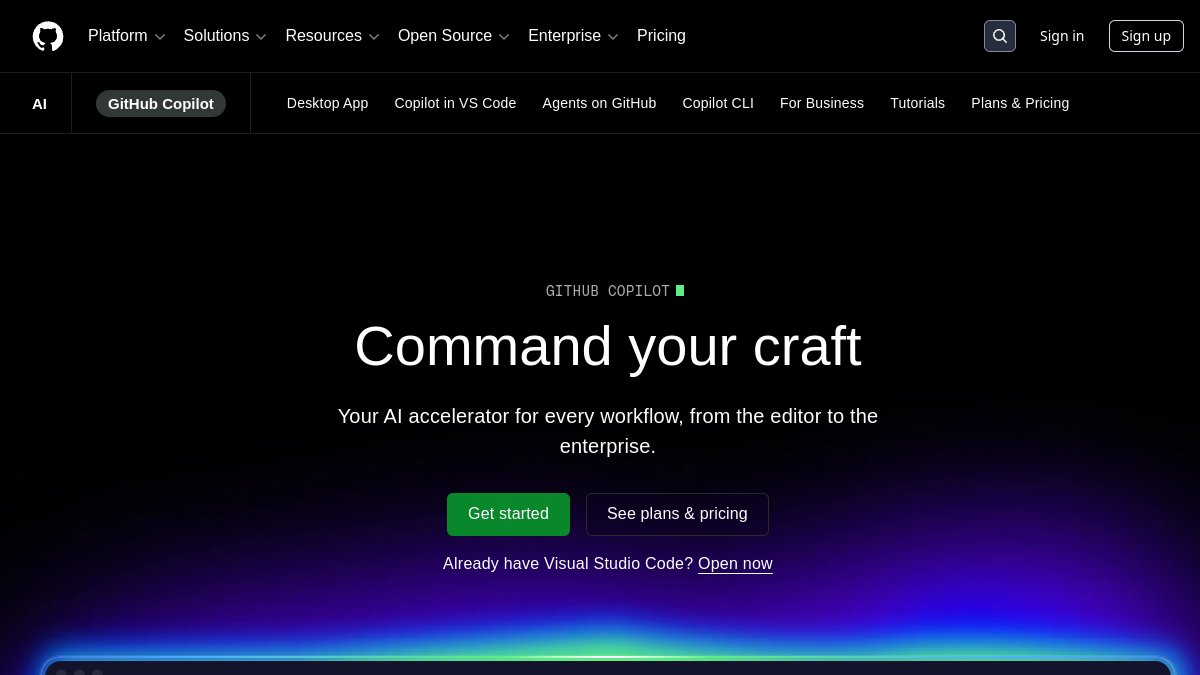Open Copilot in VS Code tab
Screen dimensions: 1200x675
click(455, 103)
